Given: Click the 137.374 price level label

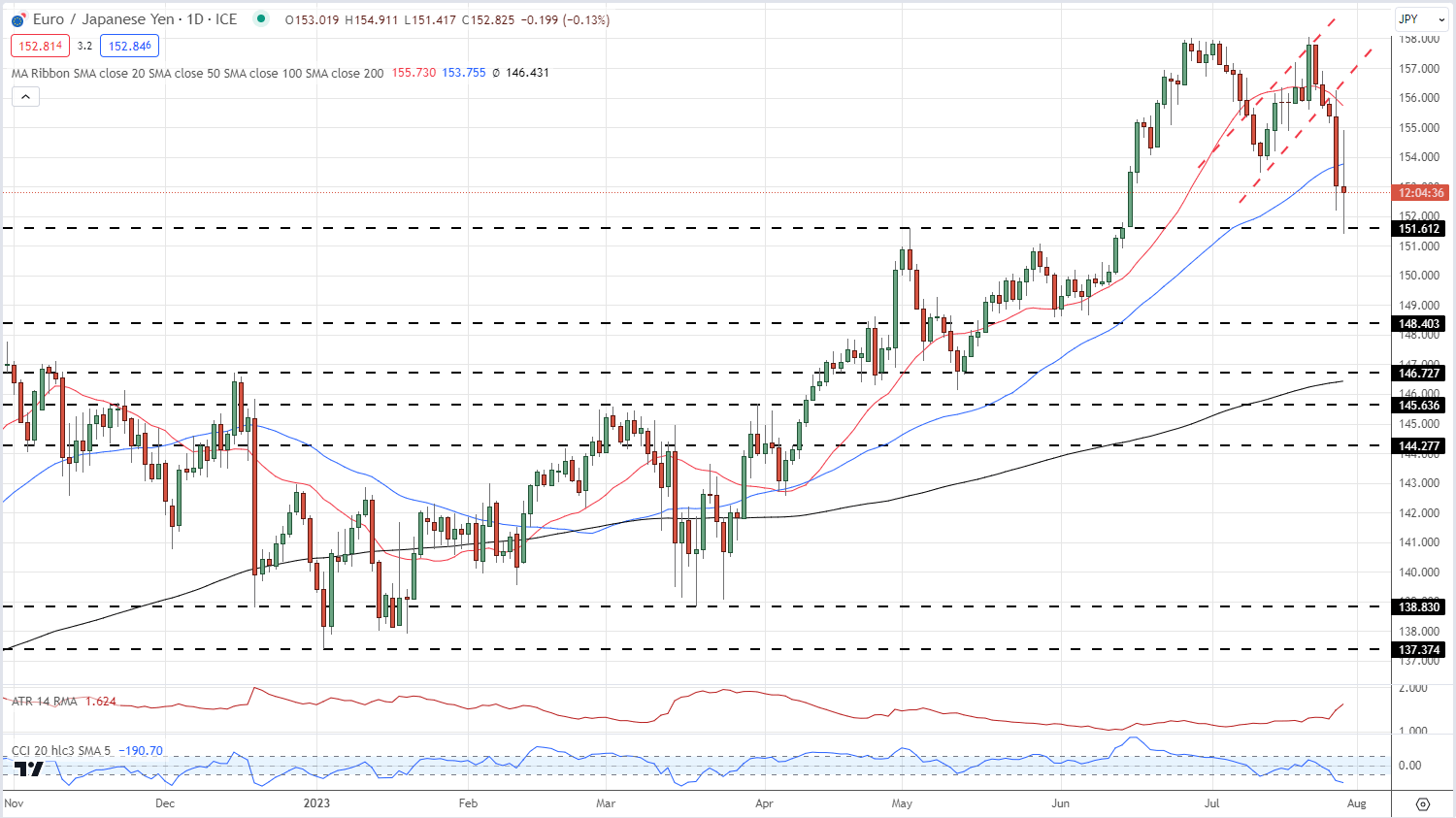Looking at the screenshot, I should (1420, 650).
